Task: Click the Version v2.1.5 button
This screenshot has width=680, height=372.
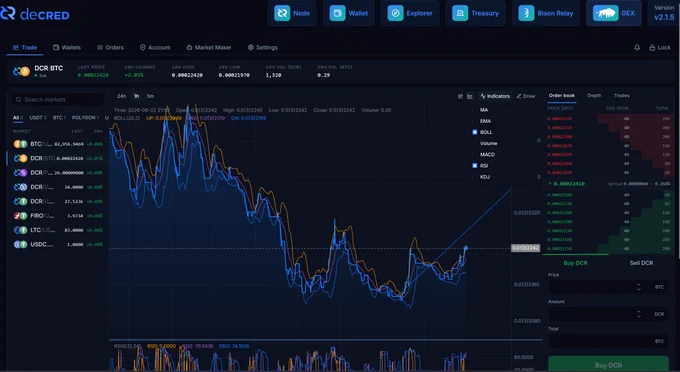Action: point(664,13)
